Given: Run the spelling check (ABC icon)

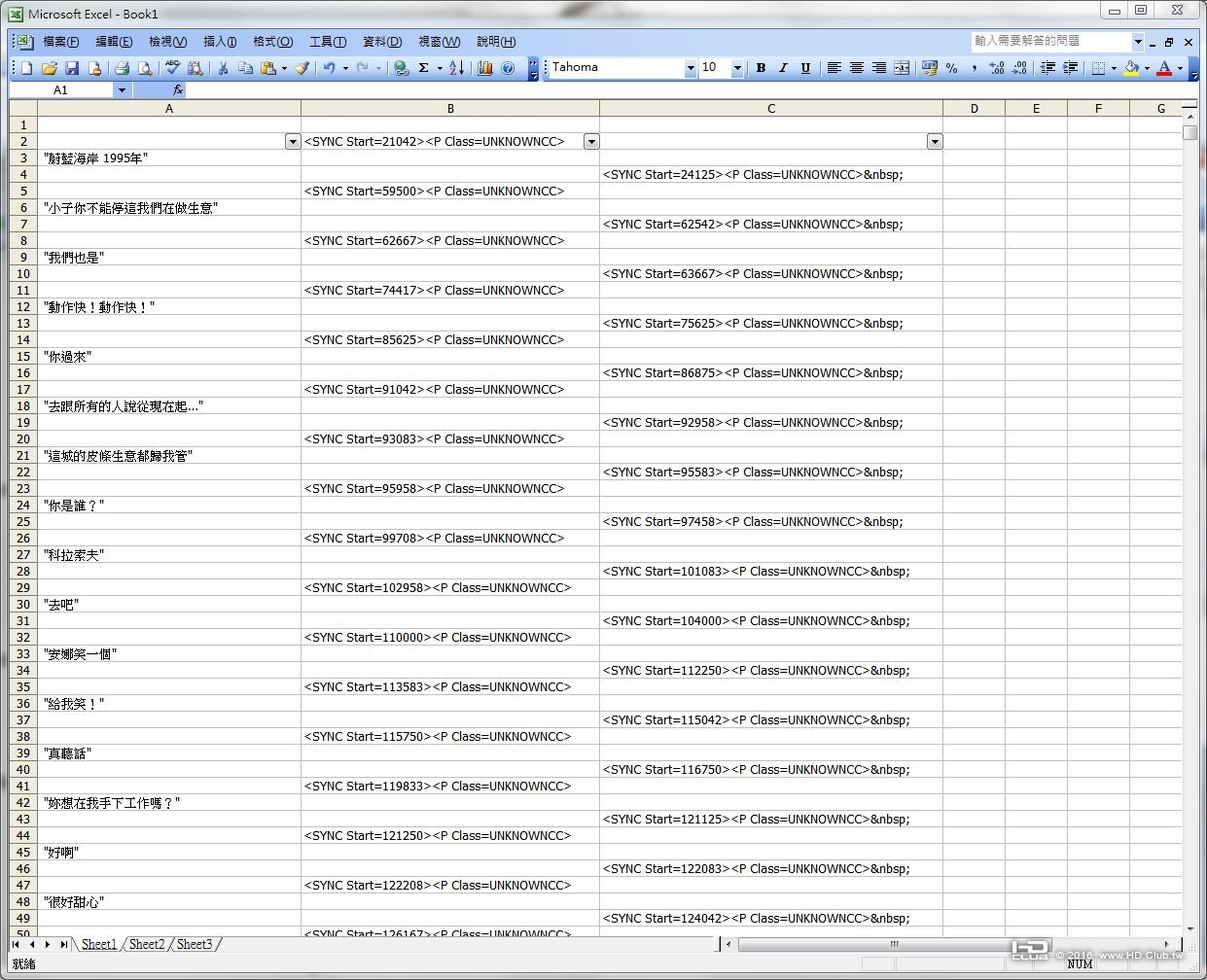Looking at the screenshot, I should tap(173, 68).
